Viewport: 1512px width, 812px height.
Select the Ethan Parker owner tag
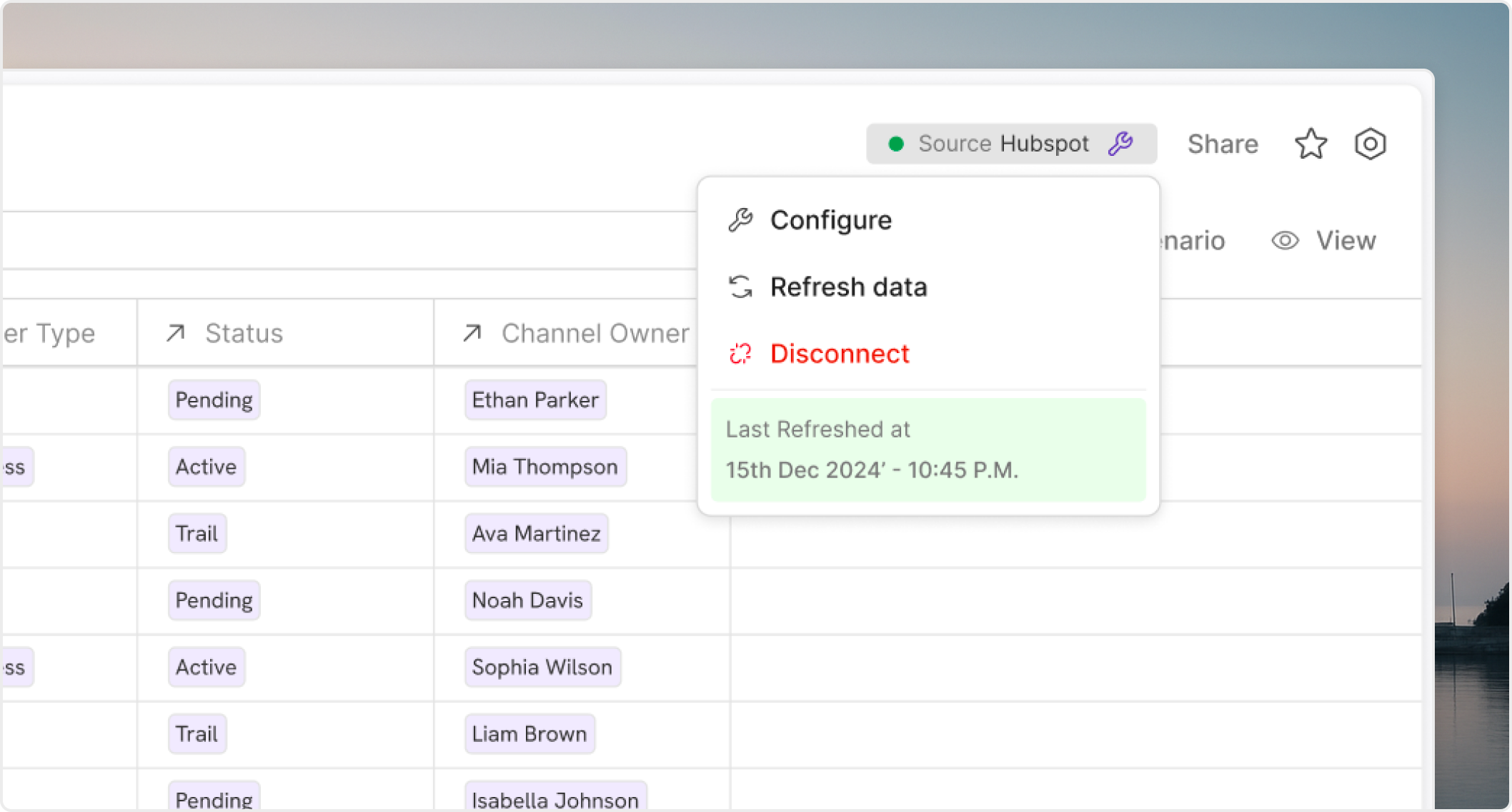[535, 400]
